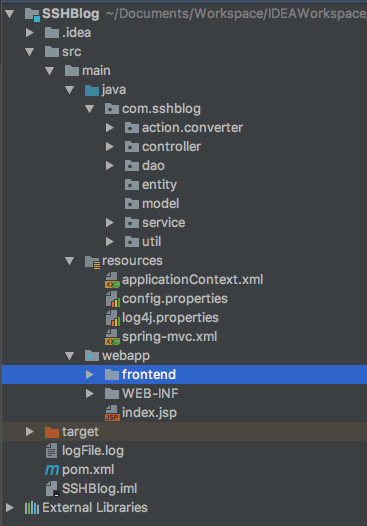Viewport: 367px width, 526px height.
Task: Click the orange target folder icon
Action: click(x=52, y=432)
